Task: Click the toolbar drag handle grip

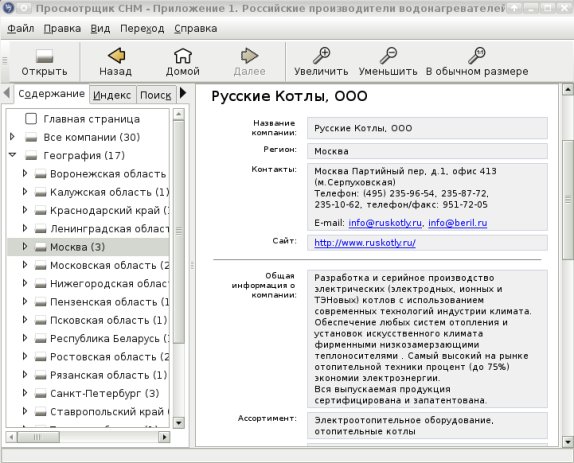Action: pyautogui.click(x=5, y=60)
